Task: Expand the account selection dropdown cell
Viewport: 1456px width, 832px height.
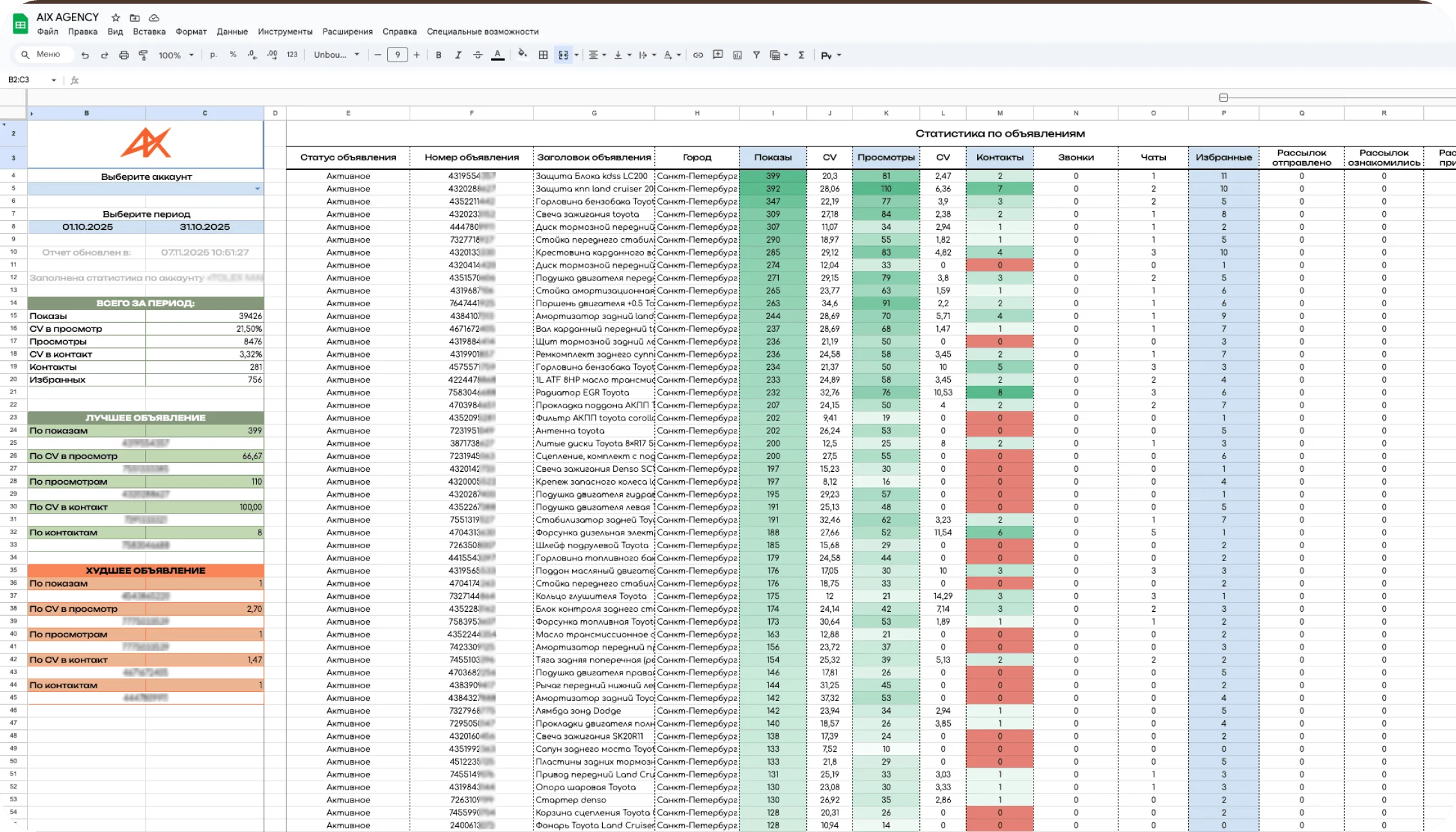Action: (x=257, y=189)
